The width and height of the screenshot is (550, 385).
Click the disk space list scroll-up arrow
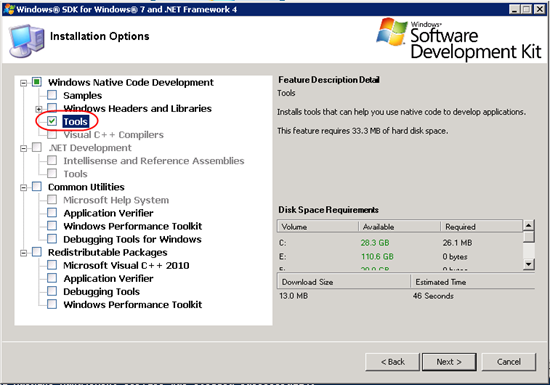tap(529, 225)
